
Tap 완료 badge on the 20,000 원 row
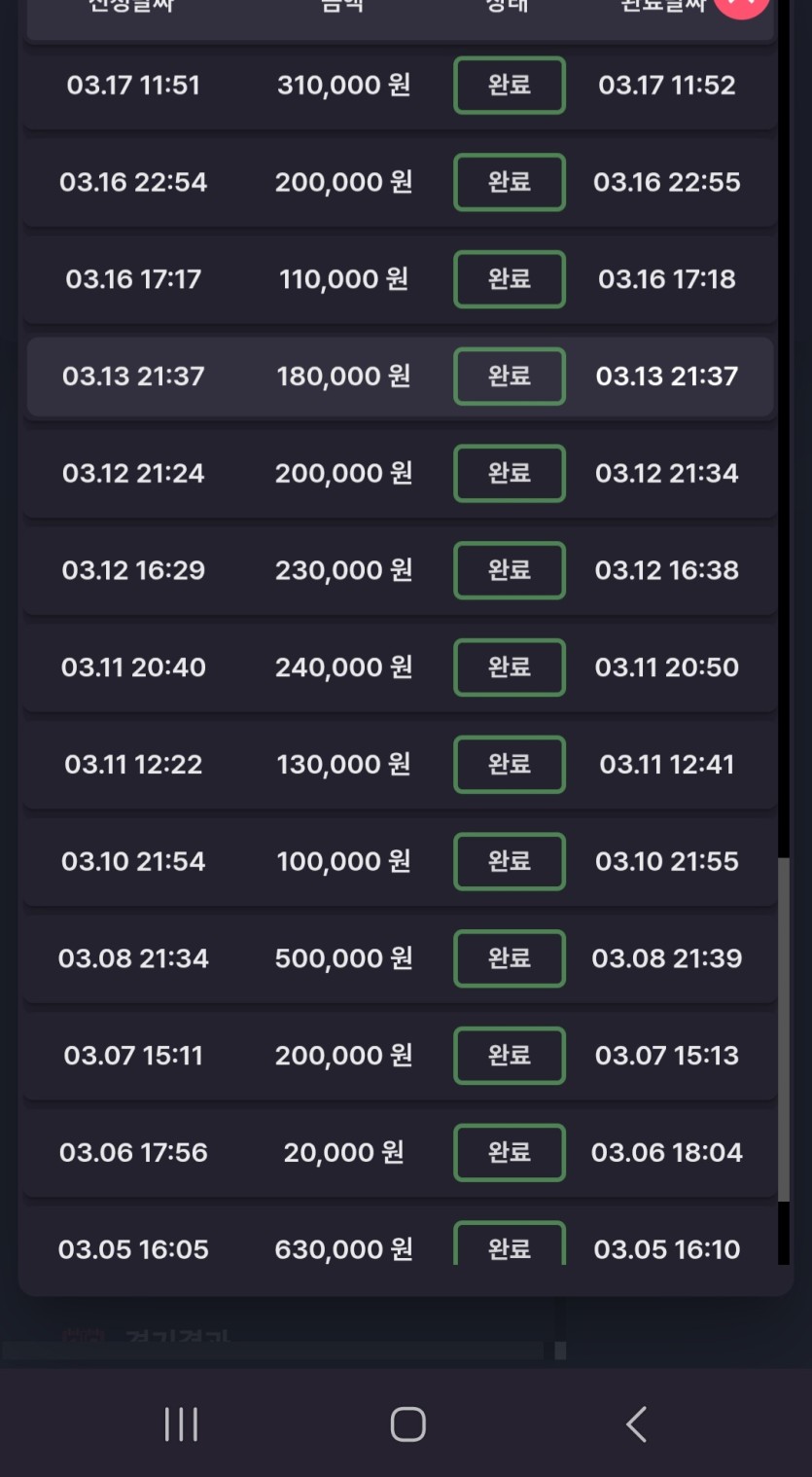point(509,1152)
